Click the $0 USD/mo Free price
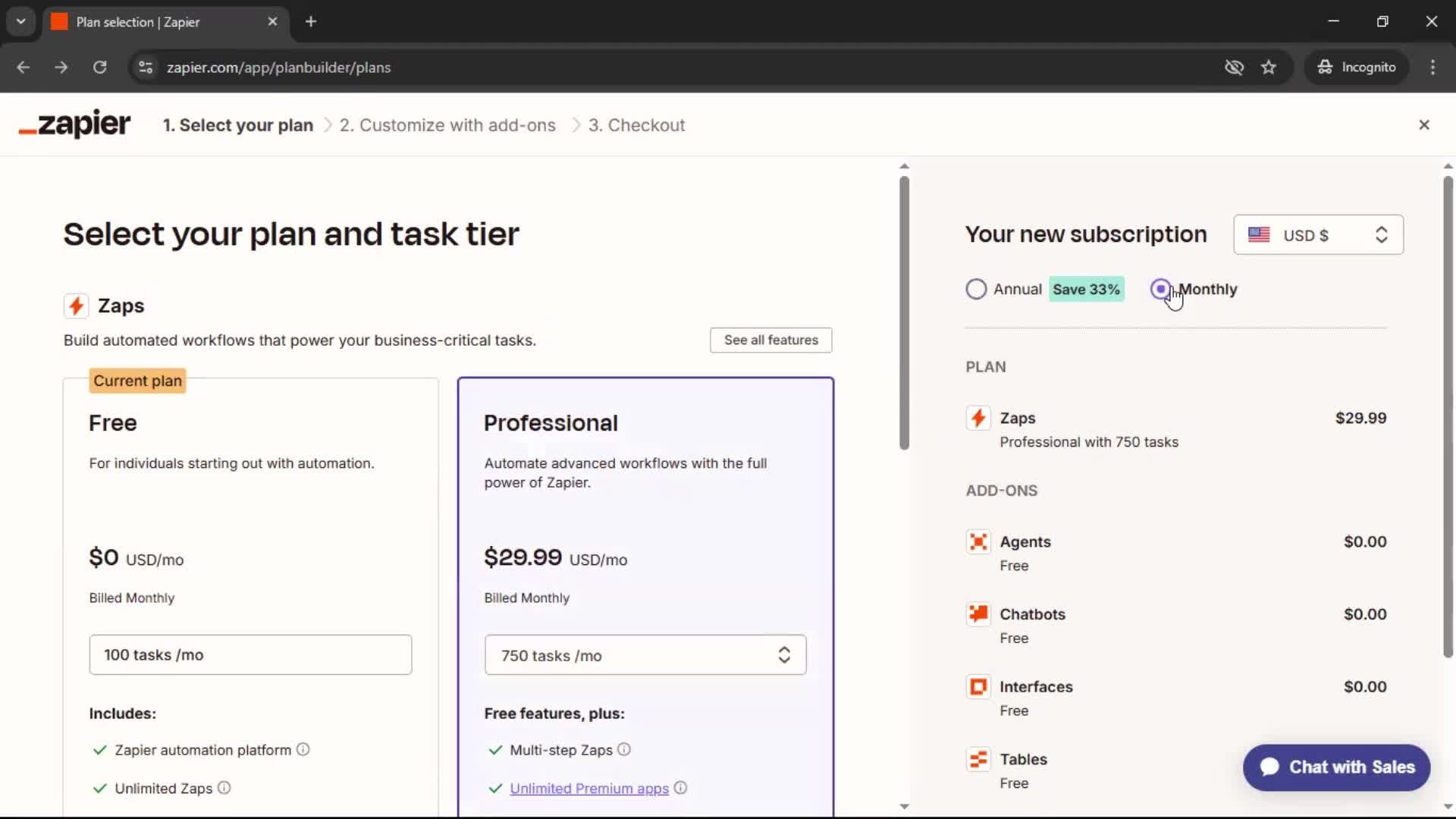1456x819 pixels. pyautogui.click(x=136, y=557)
